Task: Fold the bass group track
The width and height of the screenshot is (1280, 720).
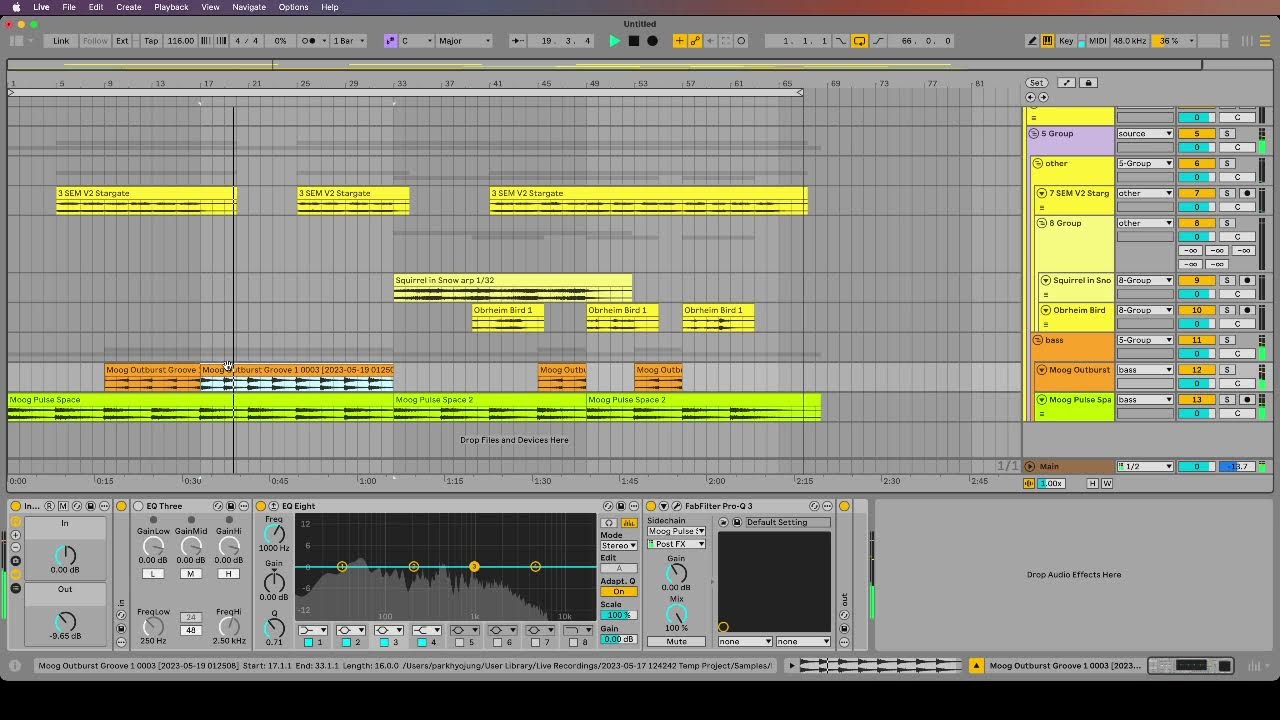Action: point(1037,341)
